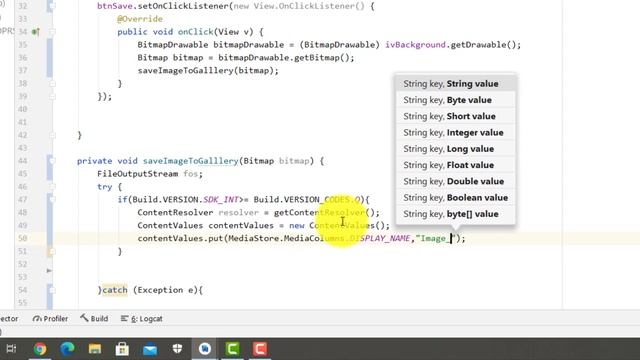640x360 pixels.
Task: Open Microsoft Edge from the taskbar
Action: [x=67, y=349]
